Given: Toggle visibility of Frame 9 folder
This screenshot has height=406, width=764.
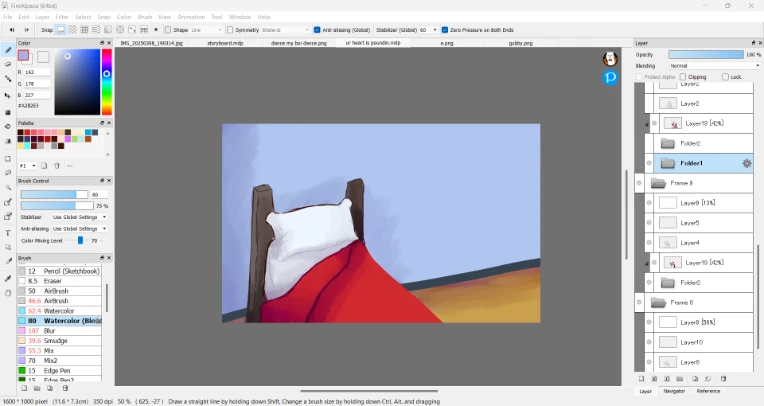Looking at the screenshot, I should (x=639, y=183).
